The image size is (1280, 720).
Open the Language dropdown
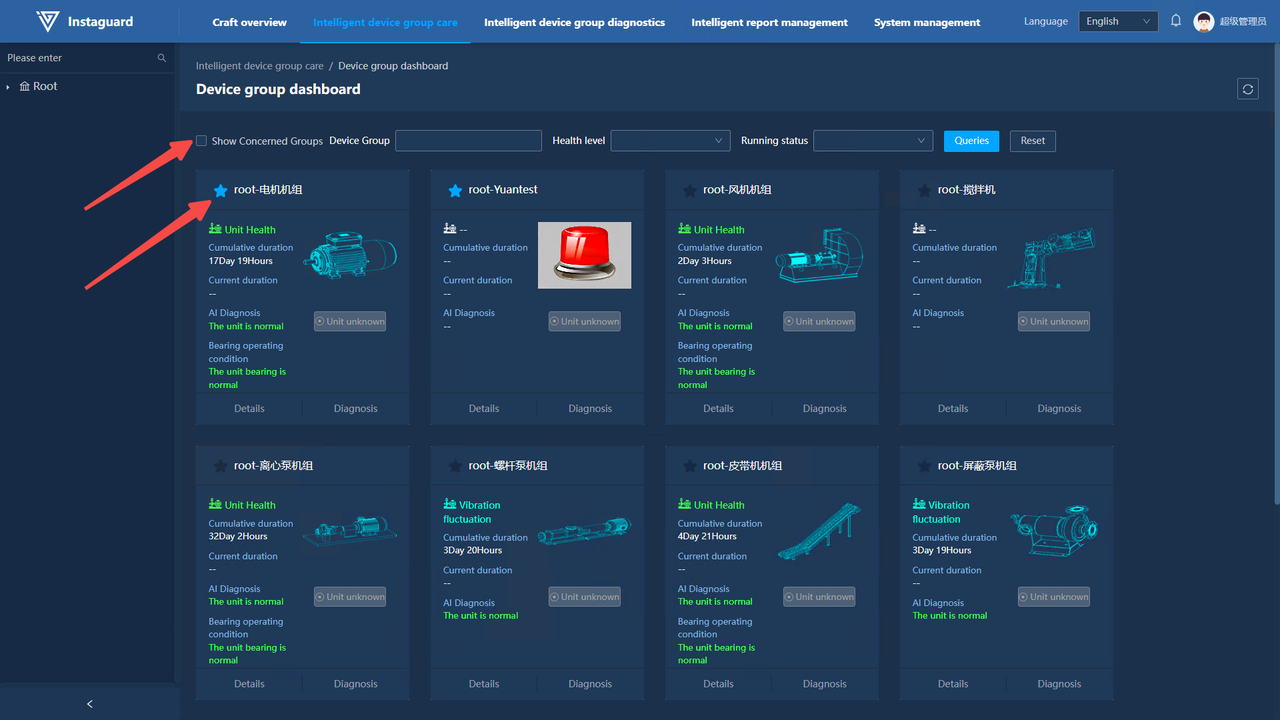1117,21
